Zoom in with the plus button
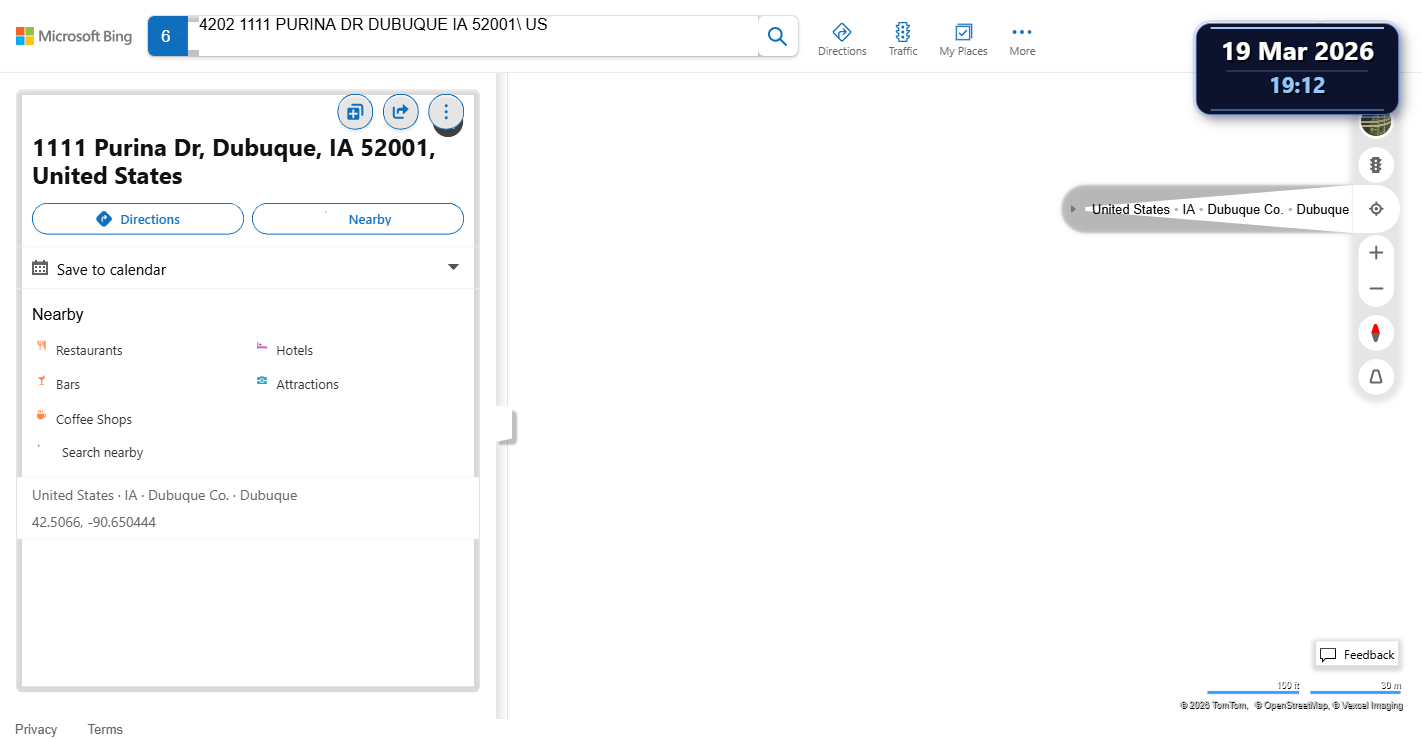Image resolution: width=1422 pixels, height=739 pixels. point(1376,253)
